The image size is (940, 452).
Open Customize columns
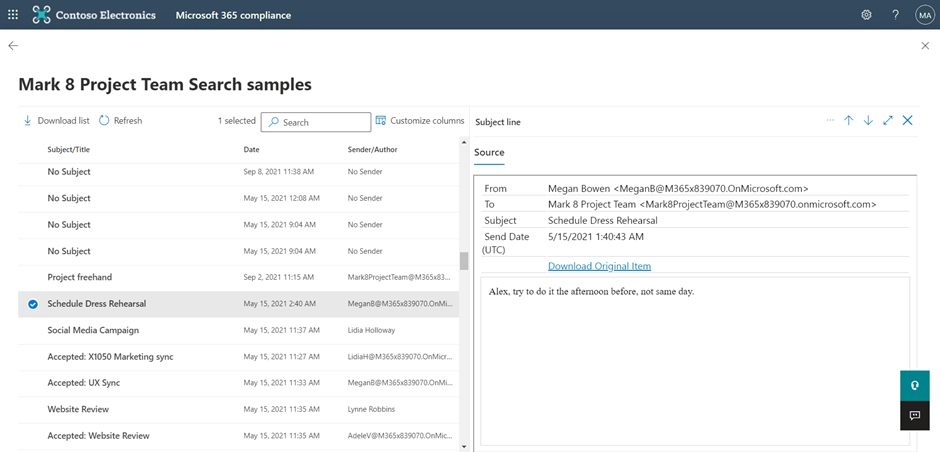420,120
